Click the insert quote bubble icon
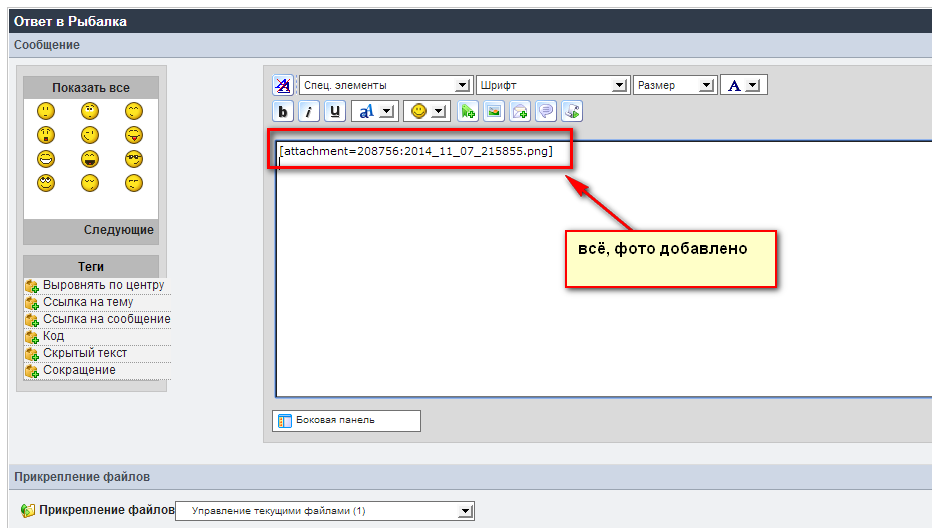Viewport: 932px width, 528px height. click(546, 112)
